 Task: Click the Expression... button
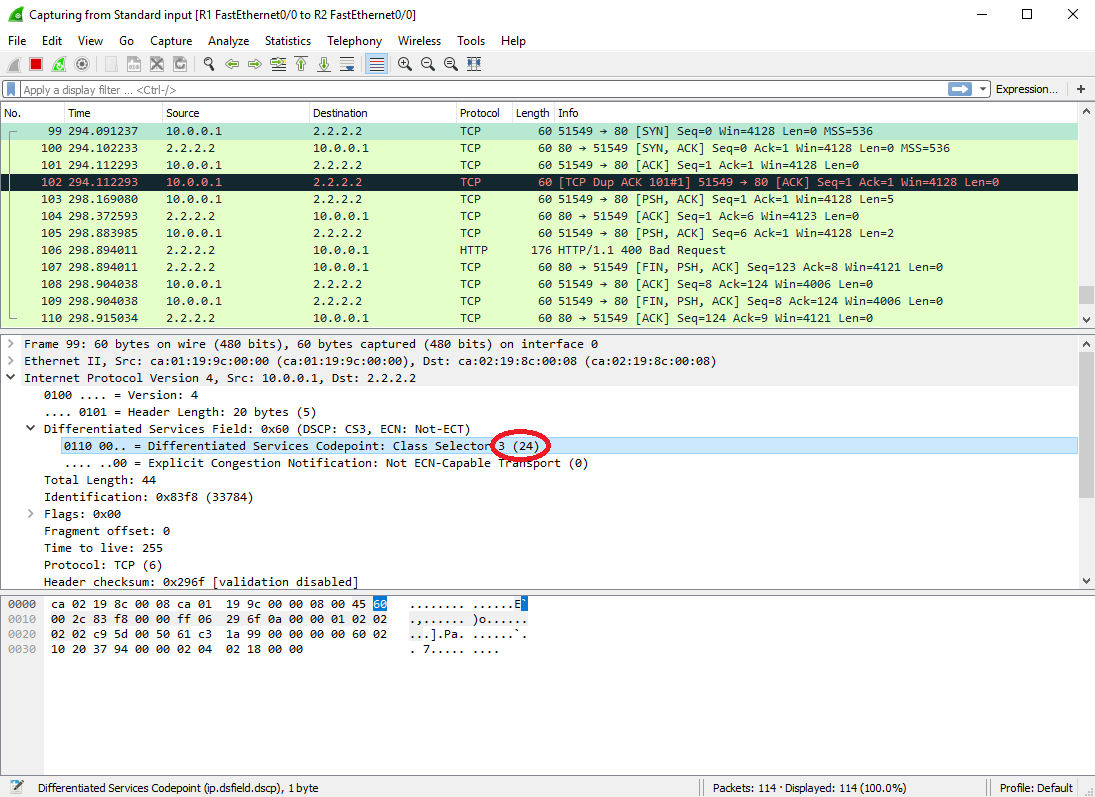[1028, 89]
